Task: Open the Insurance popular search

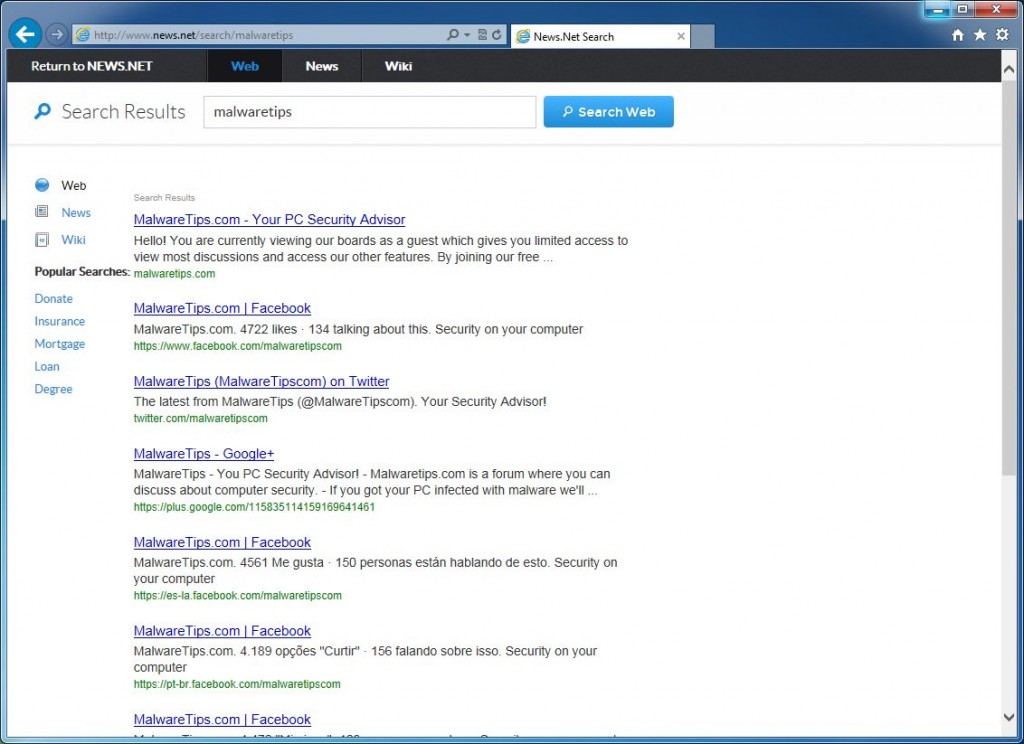Action: pos(59,321)
